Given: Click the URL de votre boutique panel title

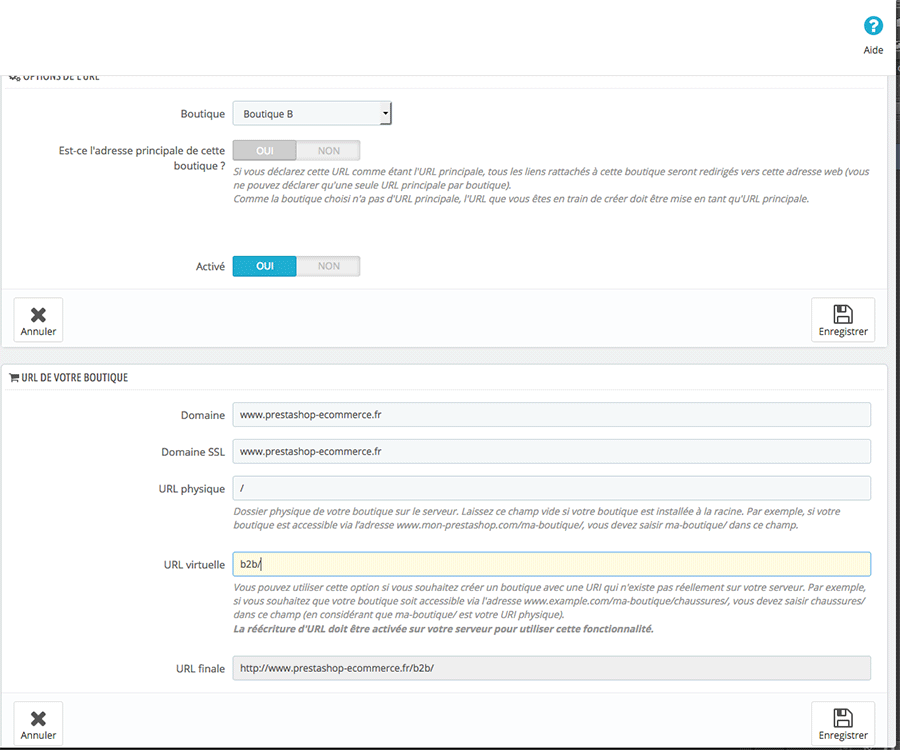Looking at the screenshot, I should [x=74, y=378].
